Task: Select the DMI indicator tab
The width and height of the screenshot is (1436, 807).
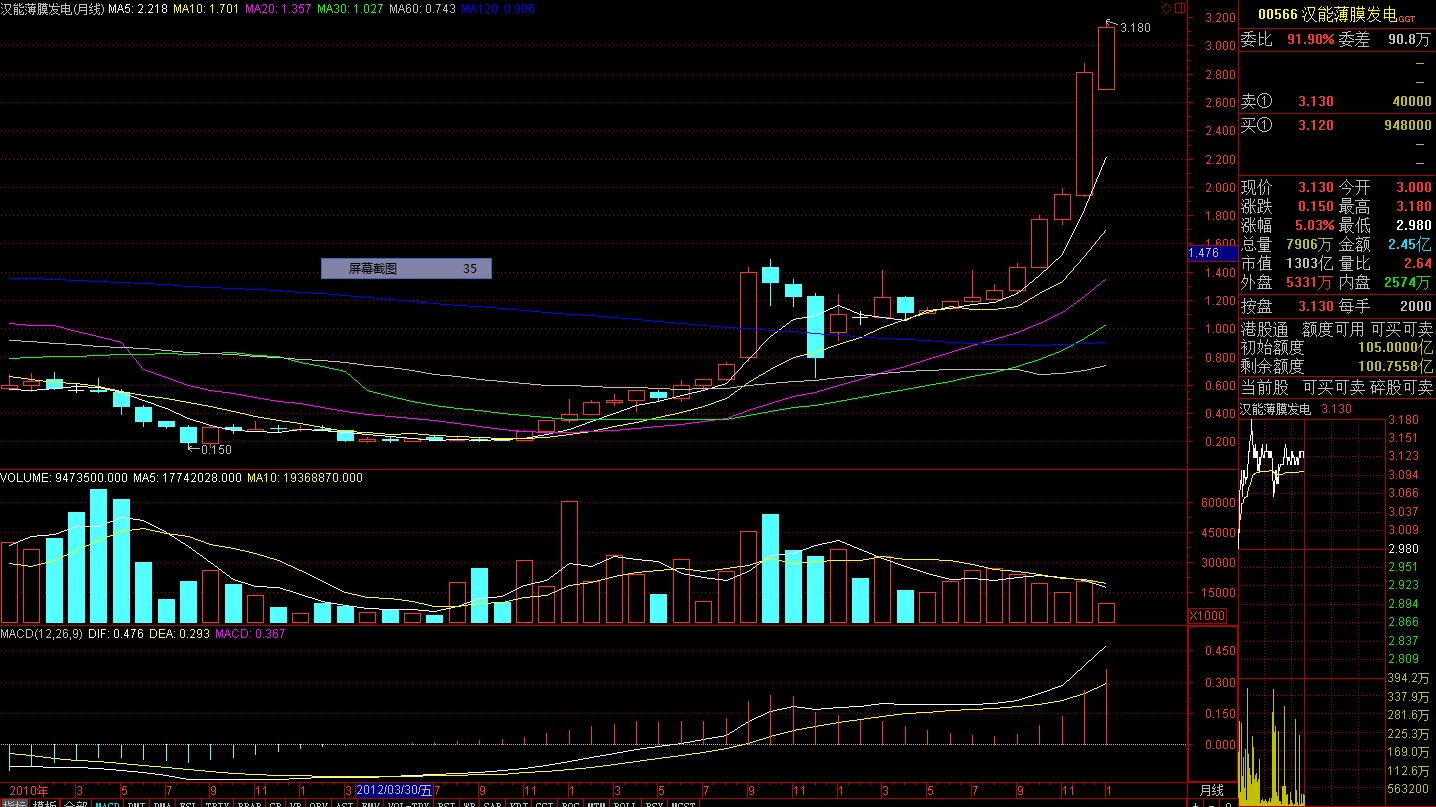Action: click(136, 803)
